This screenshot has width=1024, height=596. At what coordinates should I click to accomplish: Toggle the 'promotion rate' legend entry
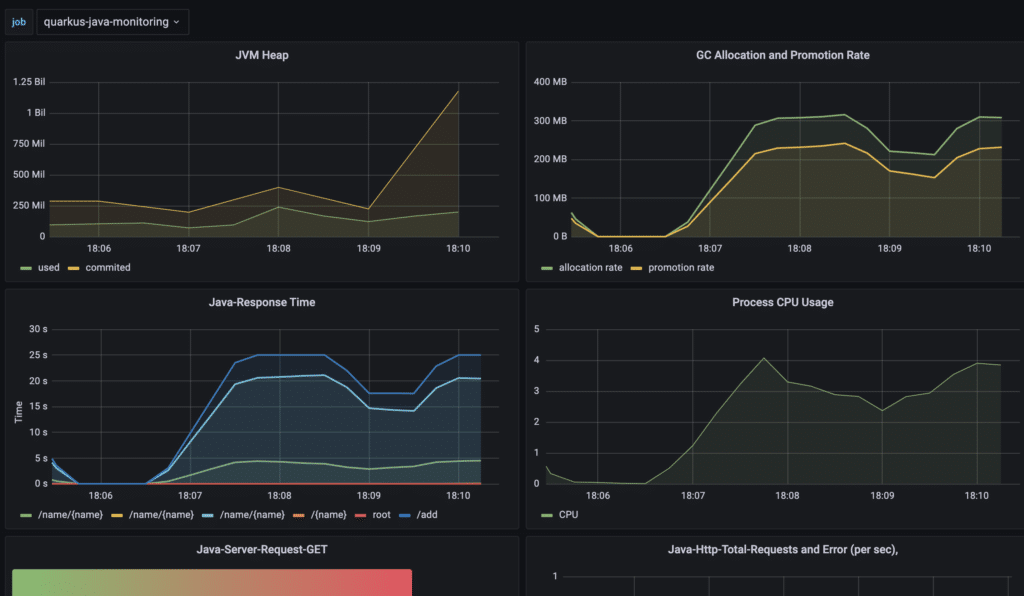(682, 267)
